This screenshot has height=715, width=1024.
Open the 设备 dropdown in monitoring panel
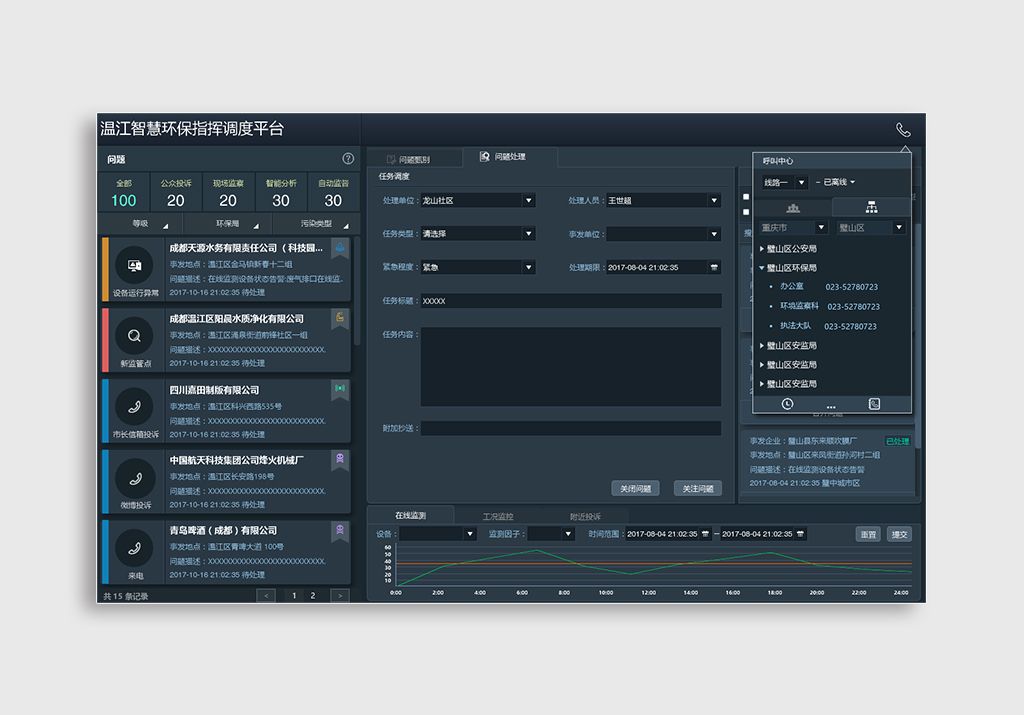pyautogui.click(x=438, y=534)
